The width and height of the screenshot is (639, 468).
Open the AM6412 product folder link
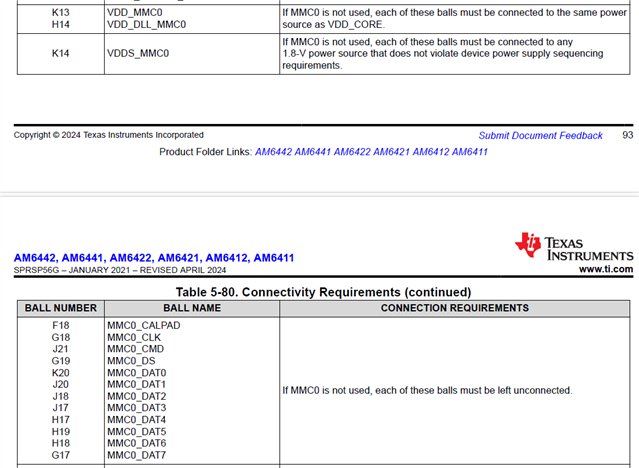431,152
